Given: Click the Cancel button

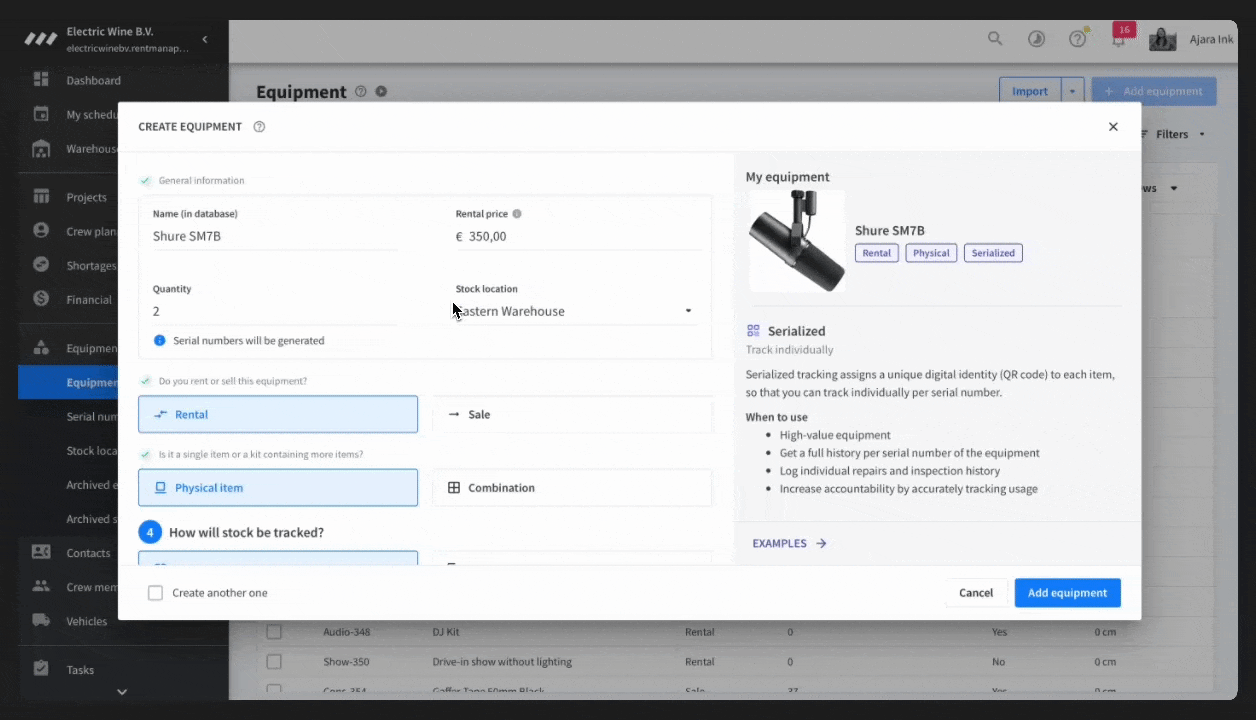Looking at the screenshot, I should tap(976, 593).
